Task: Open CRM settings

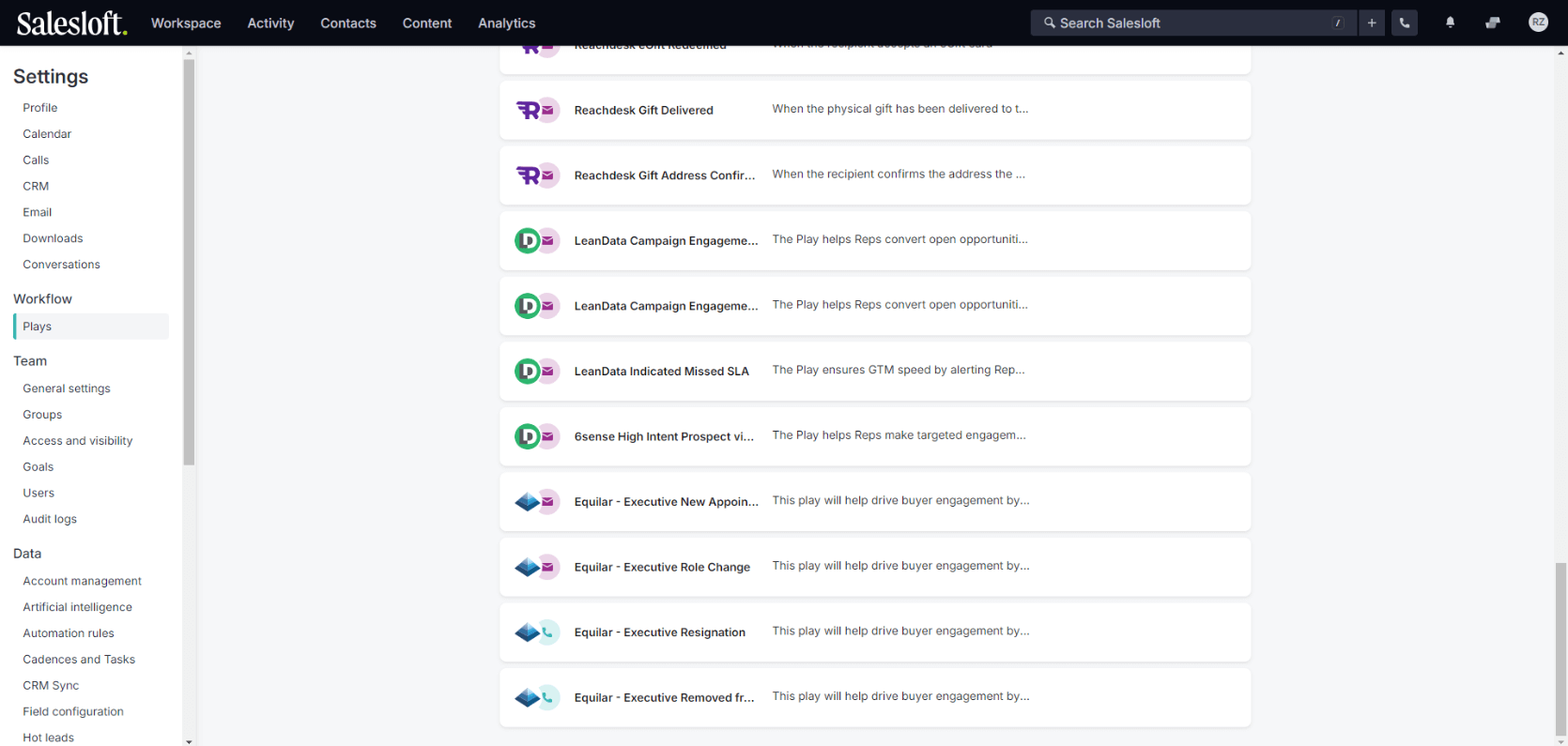Action: point(36,187)
